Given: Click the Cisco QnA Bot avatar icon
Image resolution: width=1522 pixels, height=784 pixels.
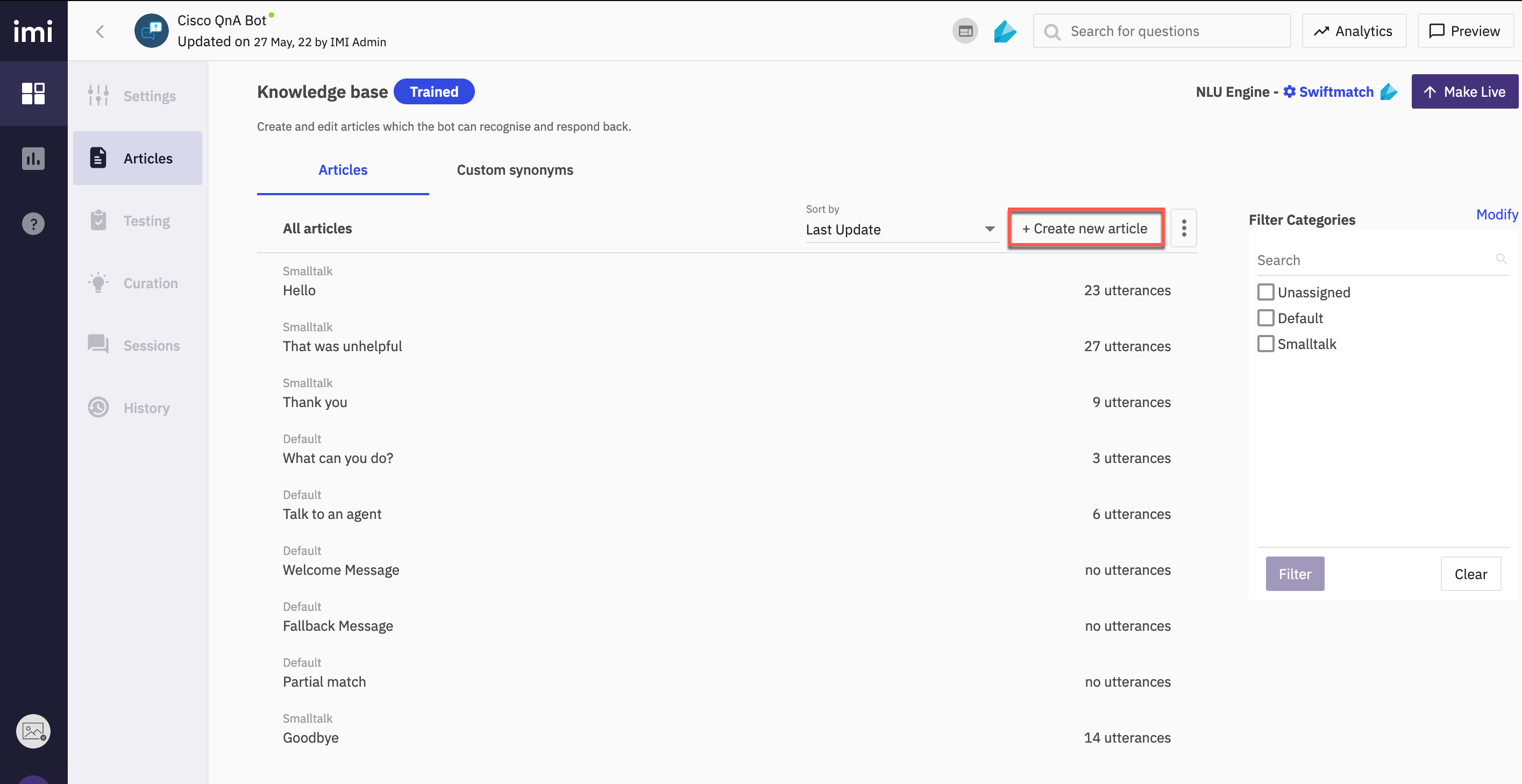Looking at the screenshot, I should click(x=151, y=31).
